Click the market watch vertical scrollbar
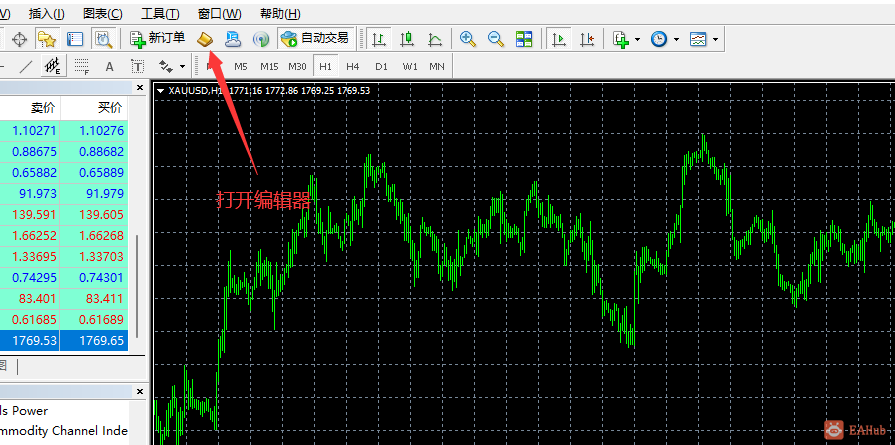This screenshot has height=445, width=895. pyautogui.click(x=137, y=286)
